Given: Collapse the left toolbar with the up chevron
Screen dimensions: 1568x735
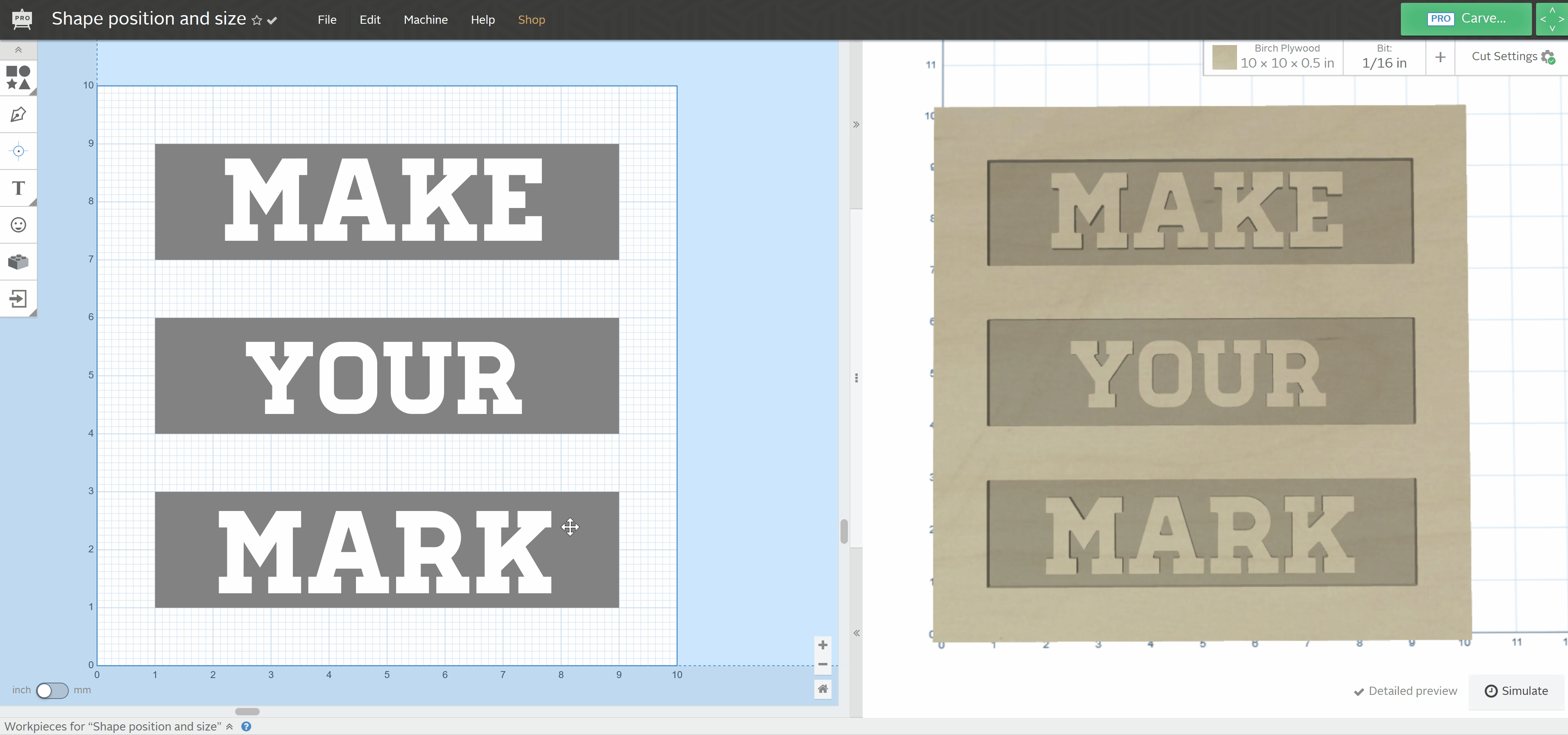Looking at the screenshot, I should 18,50.
